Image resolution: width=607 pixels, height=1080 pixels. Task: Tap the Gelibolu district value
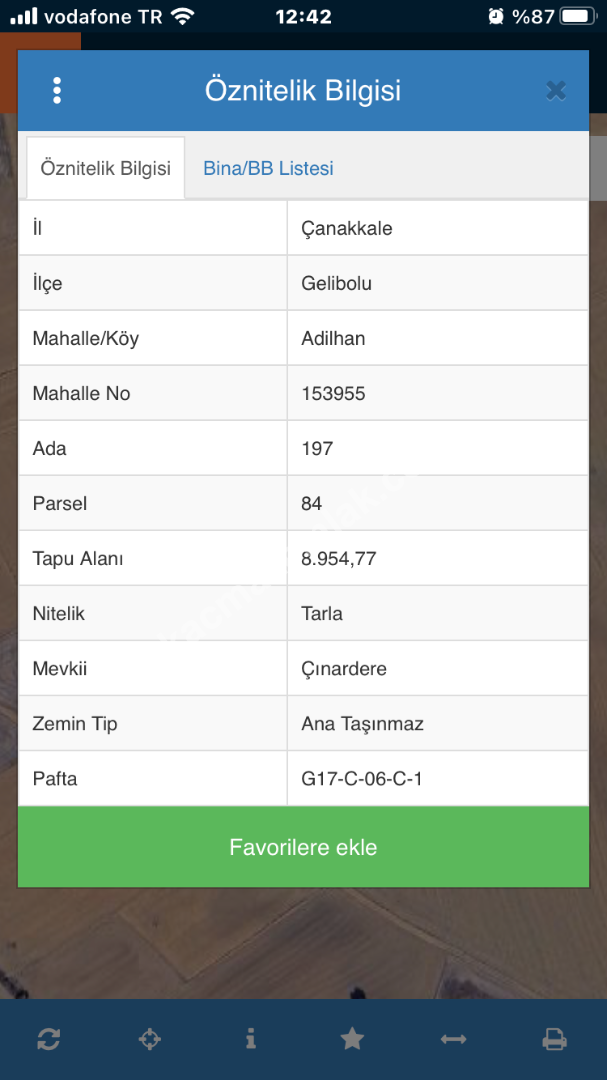click(336, 283)
